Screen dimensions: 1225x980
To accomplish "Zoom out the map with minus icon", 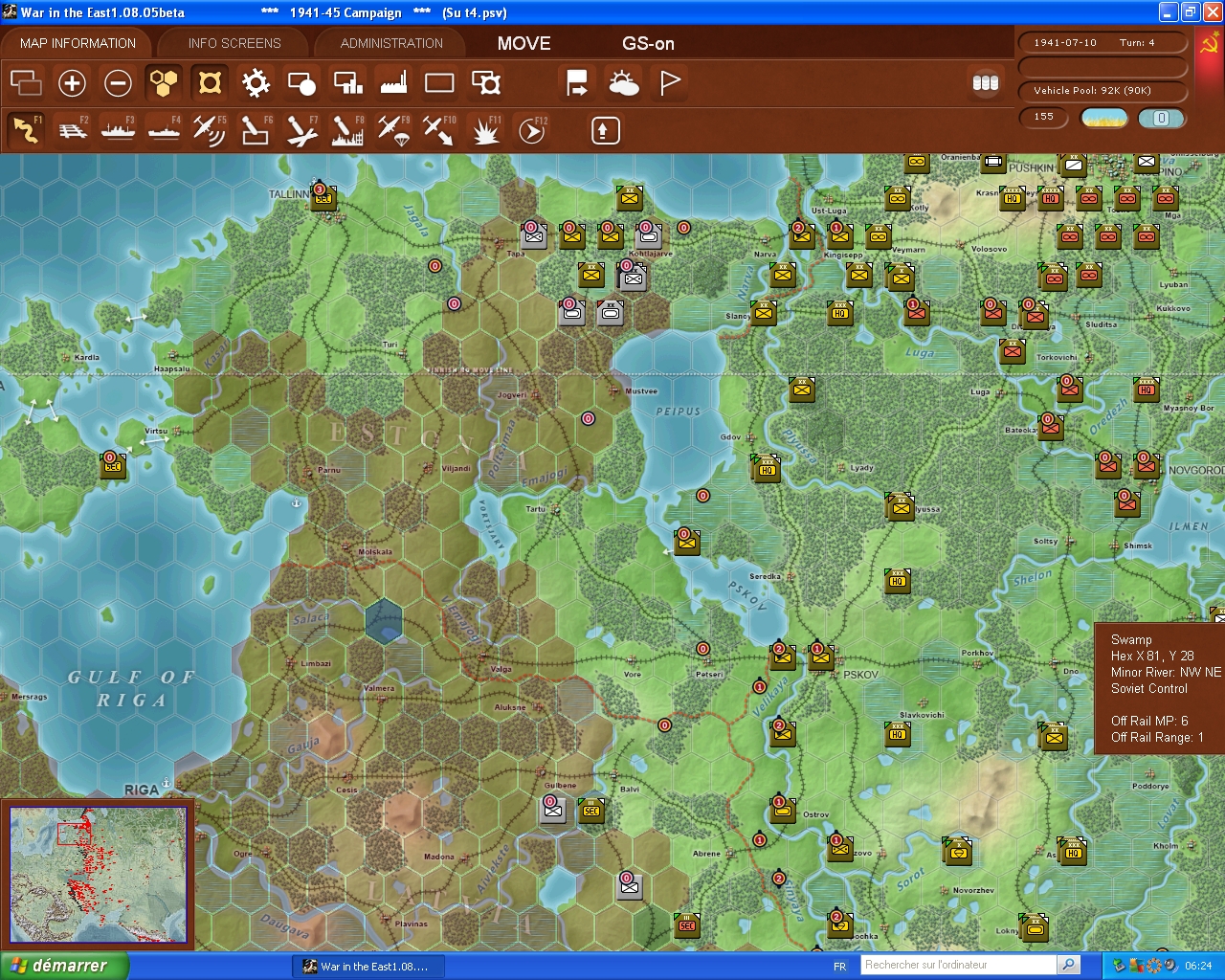I will pos(118,83).
